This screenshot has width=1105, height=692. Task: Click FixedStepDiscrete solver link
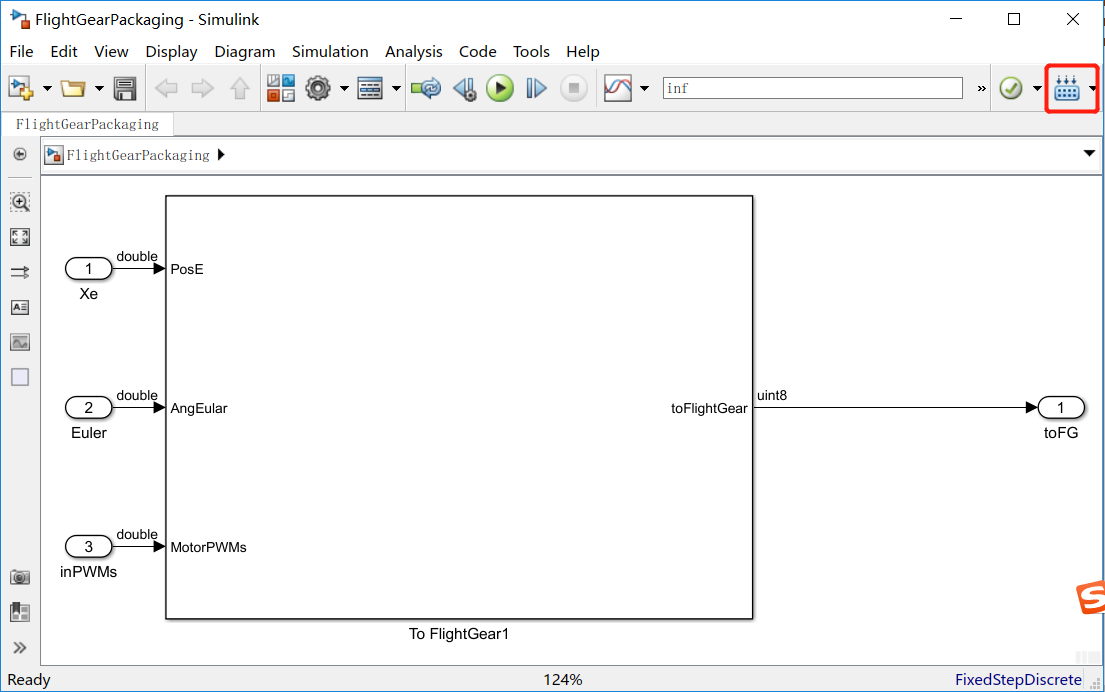[x=1018, y=679]
